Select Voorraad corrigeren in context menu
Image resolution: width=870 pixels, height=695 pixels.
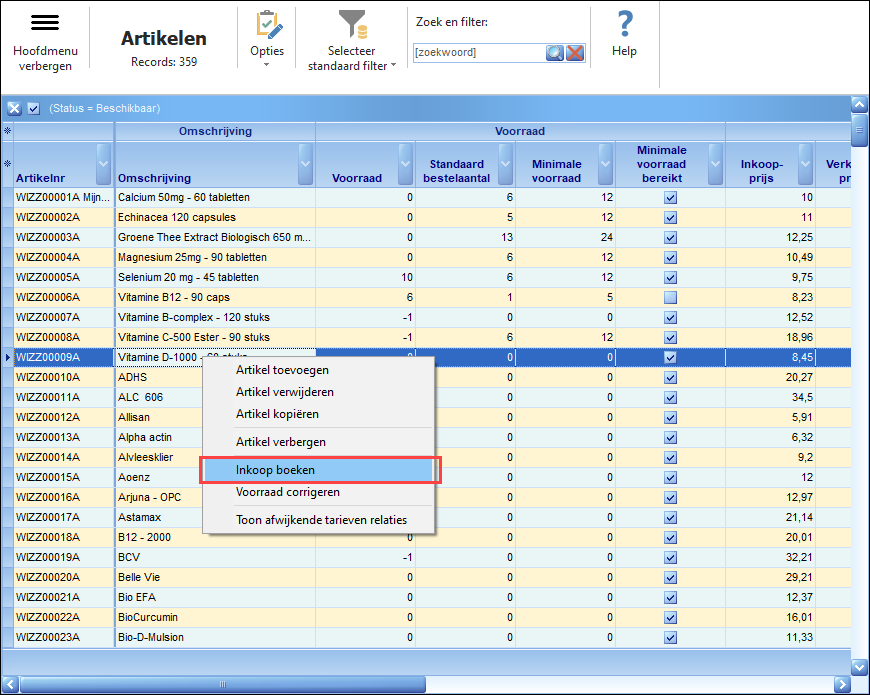318,492
